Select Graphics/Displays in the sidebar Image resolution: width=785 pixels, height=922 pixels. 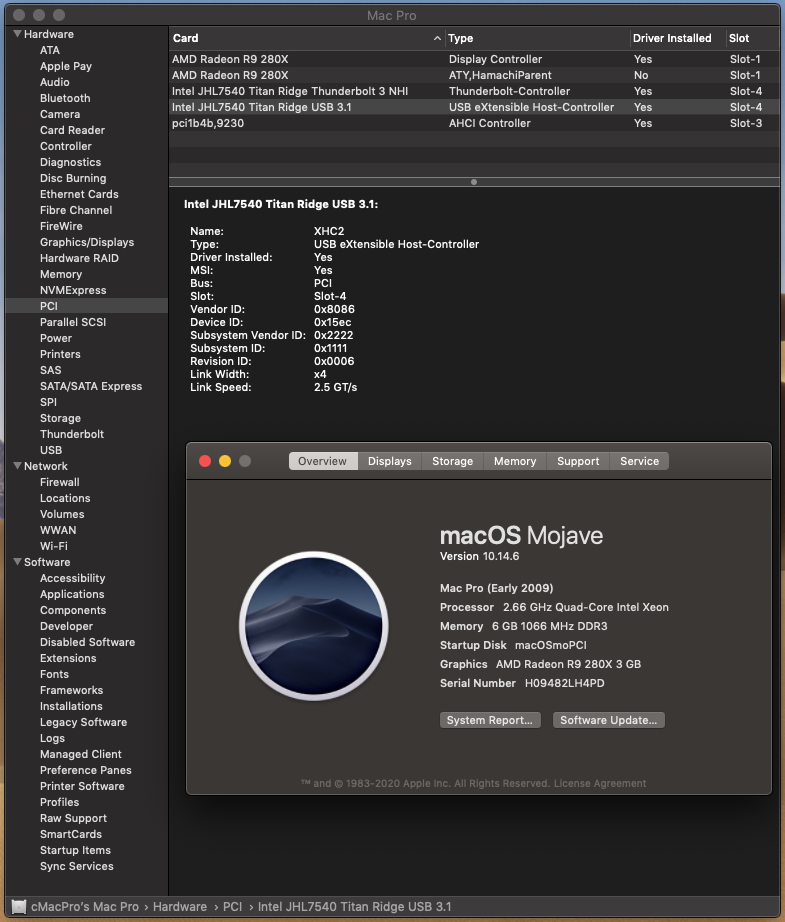87,242
